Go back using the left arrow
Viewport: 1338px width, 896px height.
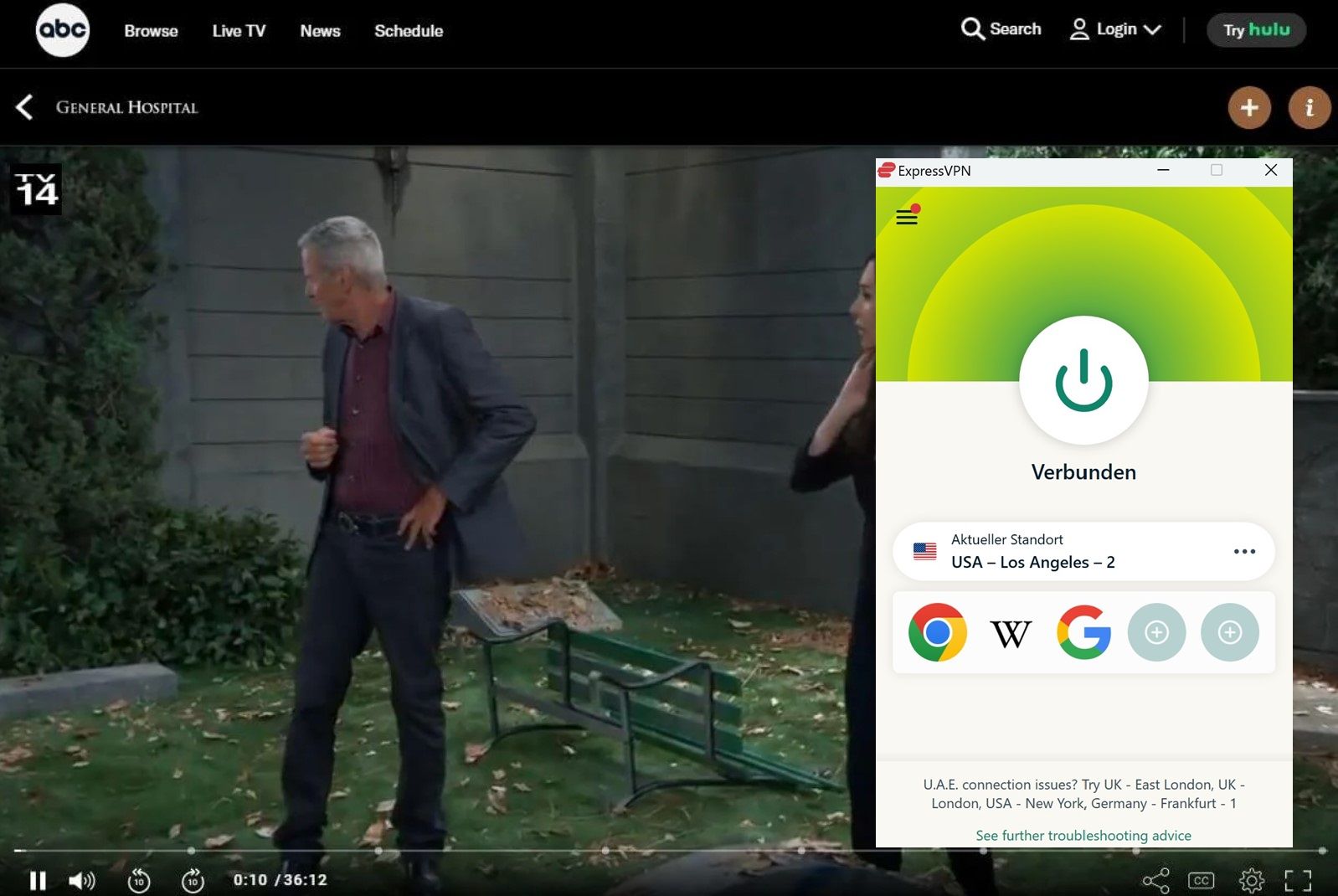25,107
